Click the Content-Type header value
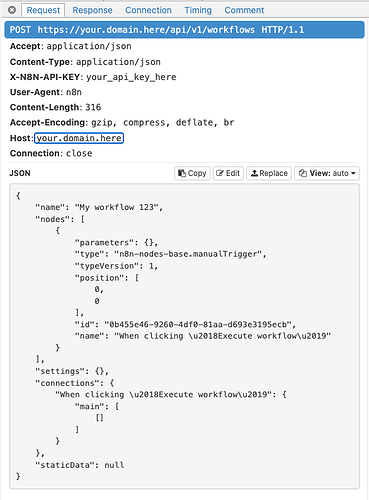The width and height of the screenshot is (369, 500). pyautogui.click(x=118, y=62)
